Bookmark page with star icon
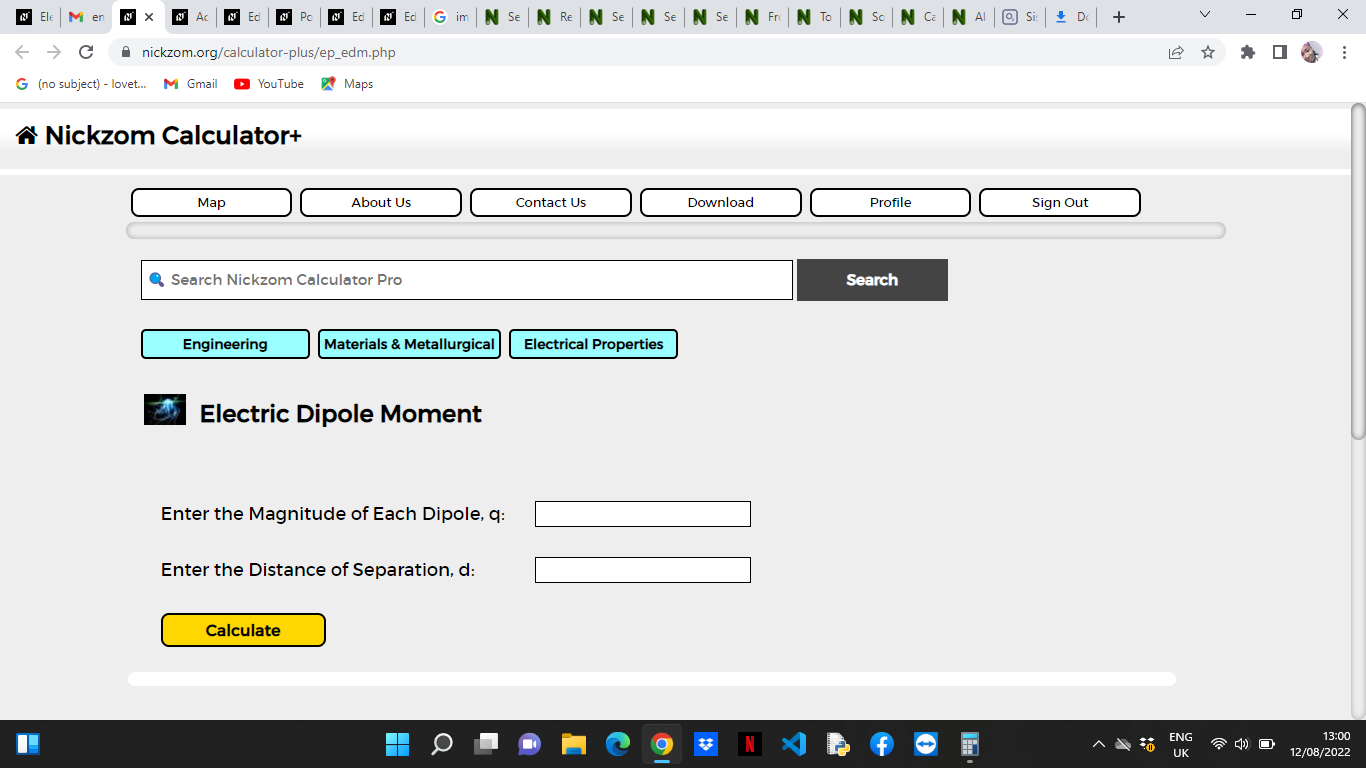This screenshot has height=768, width=1366. (x=1208, y=52)
